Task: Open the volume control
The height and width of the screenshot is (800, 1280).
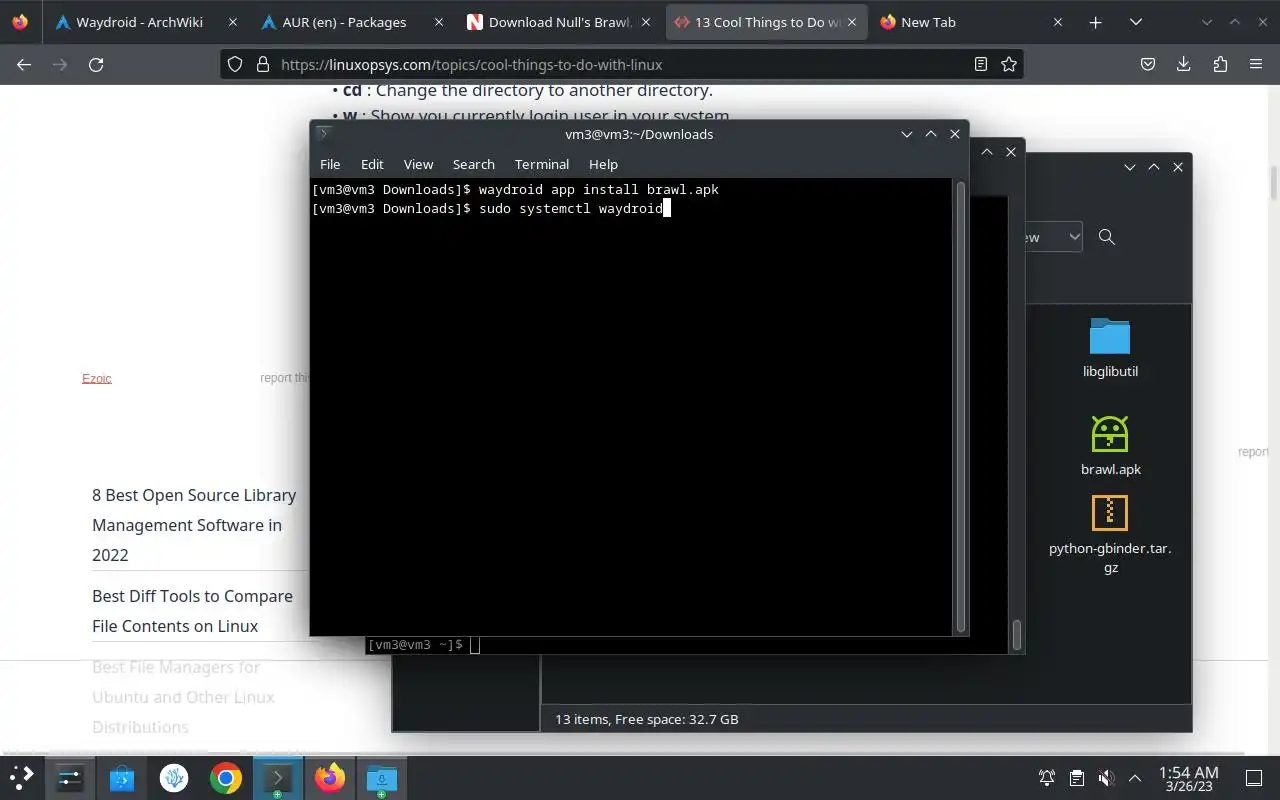Action: tap(1106, 778)
